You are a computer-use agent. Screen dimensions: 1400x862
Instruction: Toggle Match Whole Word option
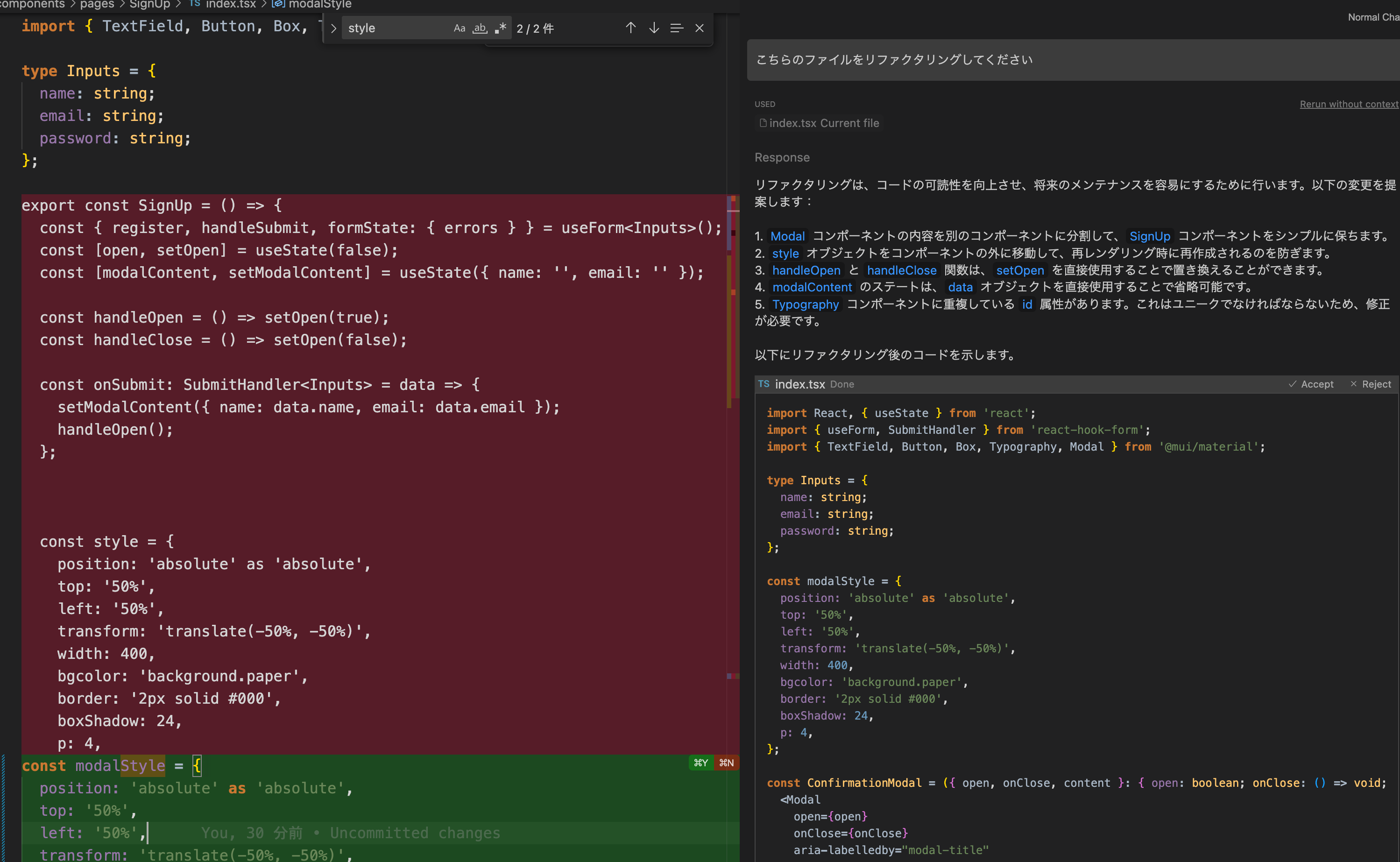pyautogui.click(x=480, y=28)
